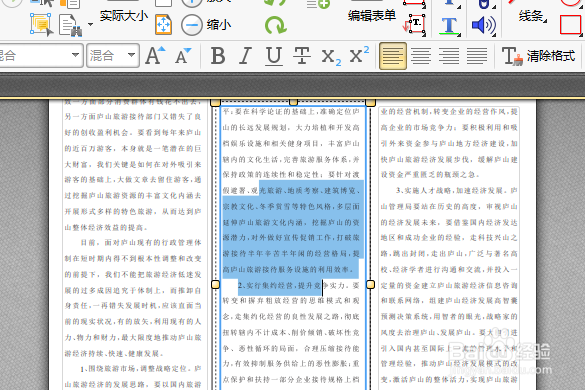Click the sound speaker tool icon

pos(483,26)
